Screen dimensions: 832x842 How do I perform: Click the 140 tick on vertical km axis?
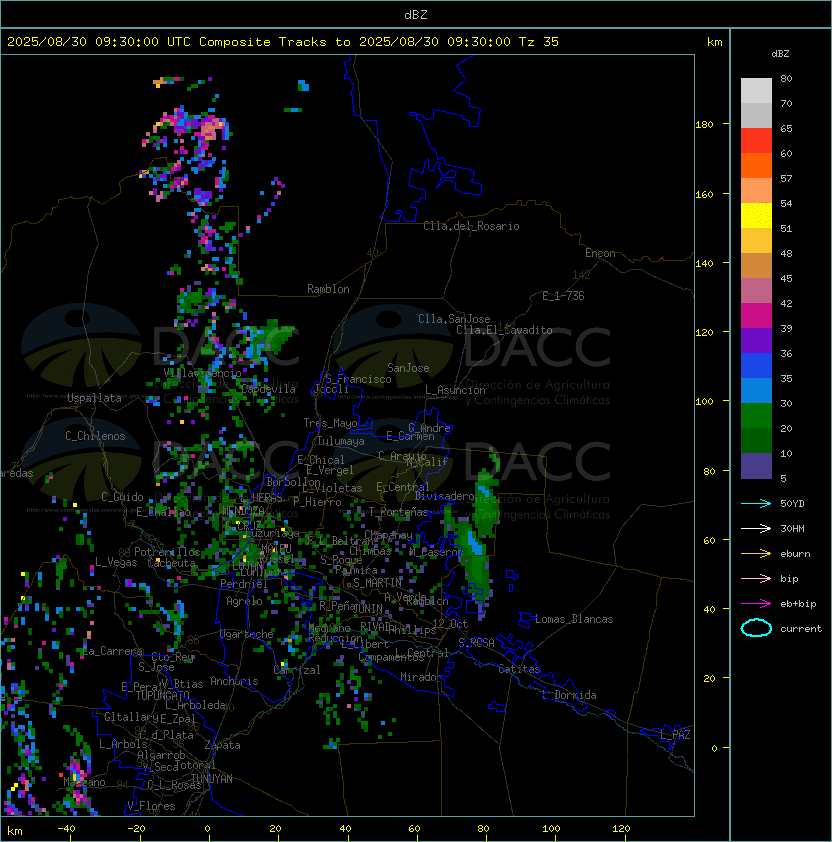tap(704, 263)
